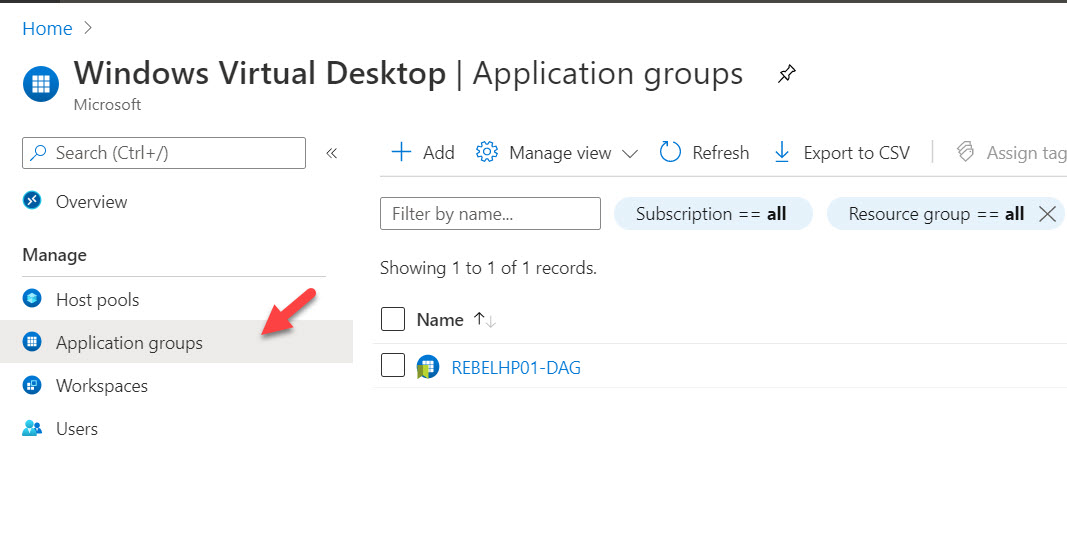Screen dimensions: 1067x540
Task: Click the plus icon beside Add
Action: click(401, 152)
